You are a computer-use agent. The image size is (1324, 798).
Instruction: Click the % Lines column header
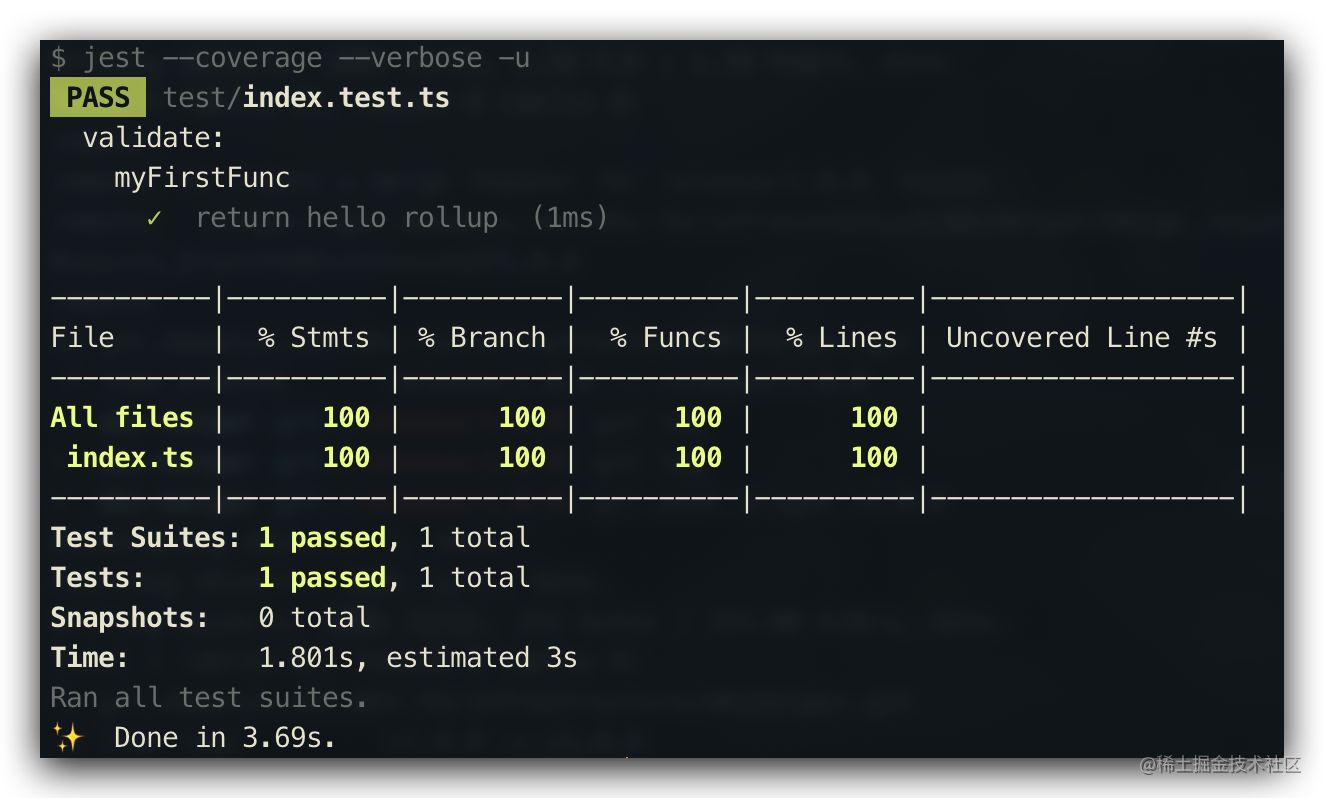(x=842, y=338)
